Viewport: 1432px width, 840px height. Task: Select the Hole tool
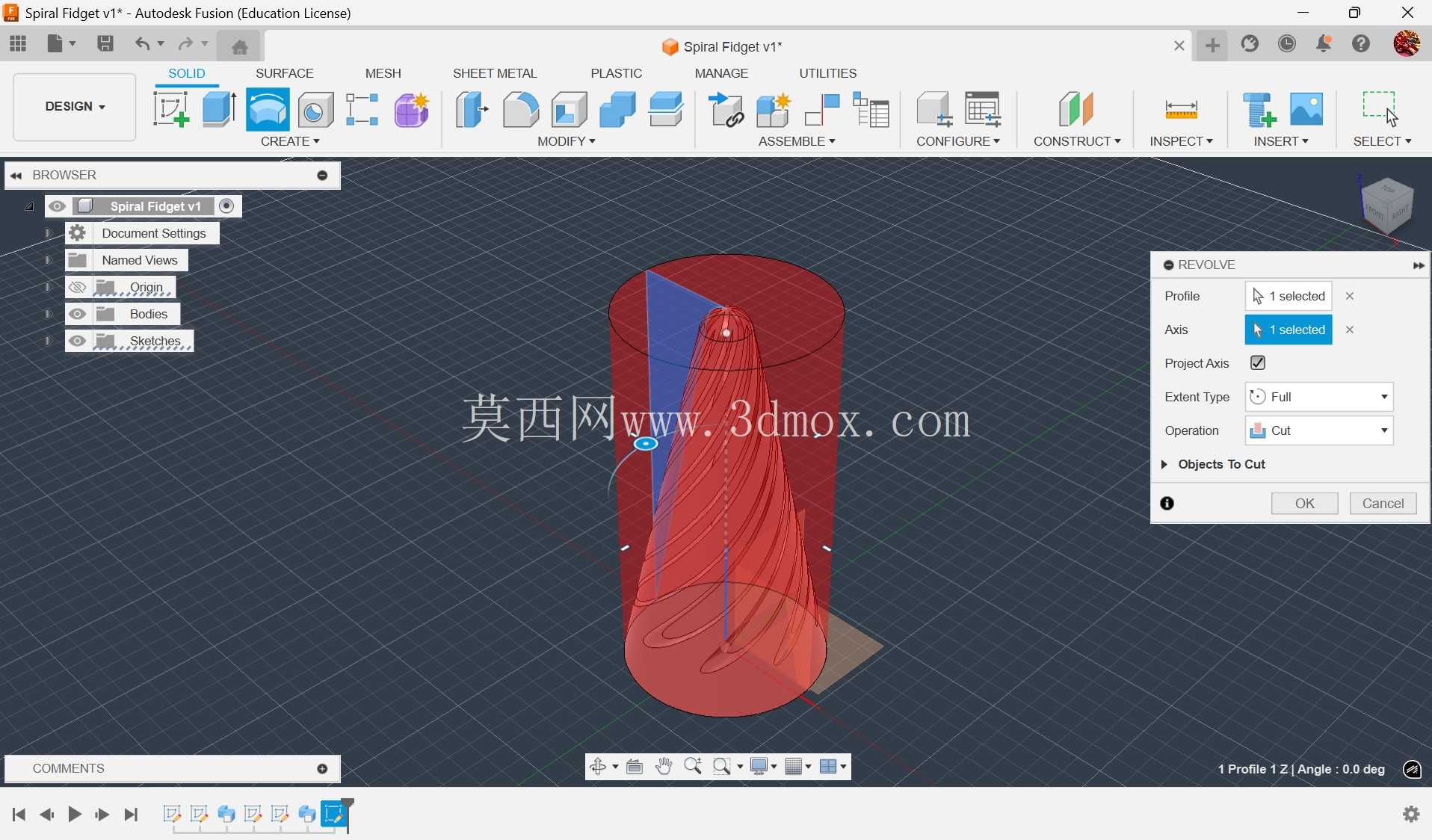pos(315,111)
